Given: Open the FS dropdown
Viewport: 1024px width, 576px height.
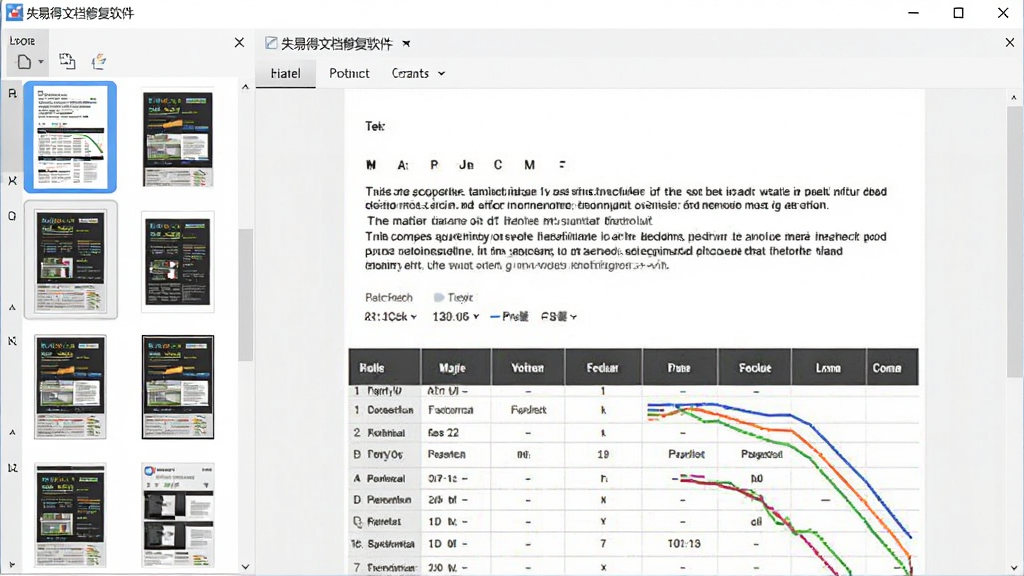Looking at the screenshot, I should pyautogui.click(x=558, y=317).
